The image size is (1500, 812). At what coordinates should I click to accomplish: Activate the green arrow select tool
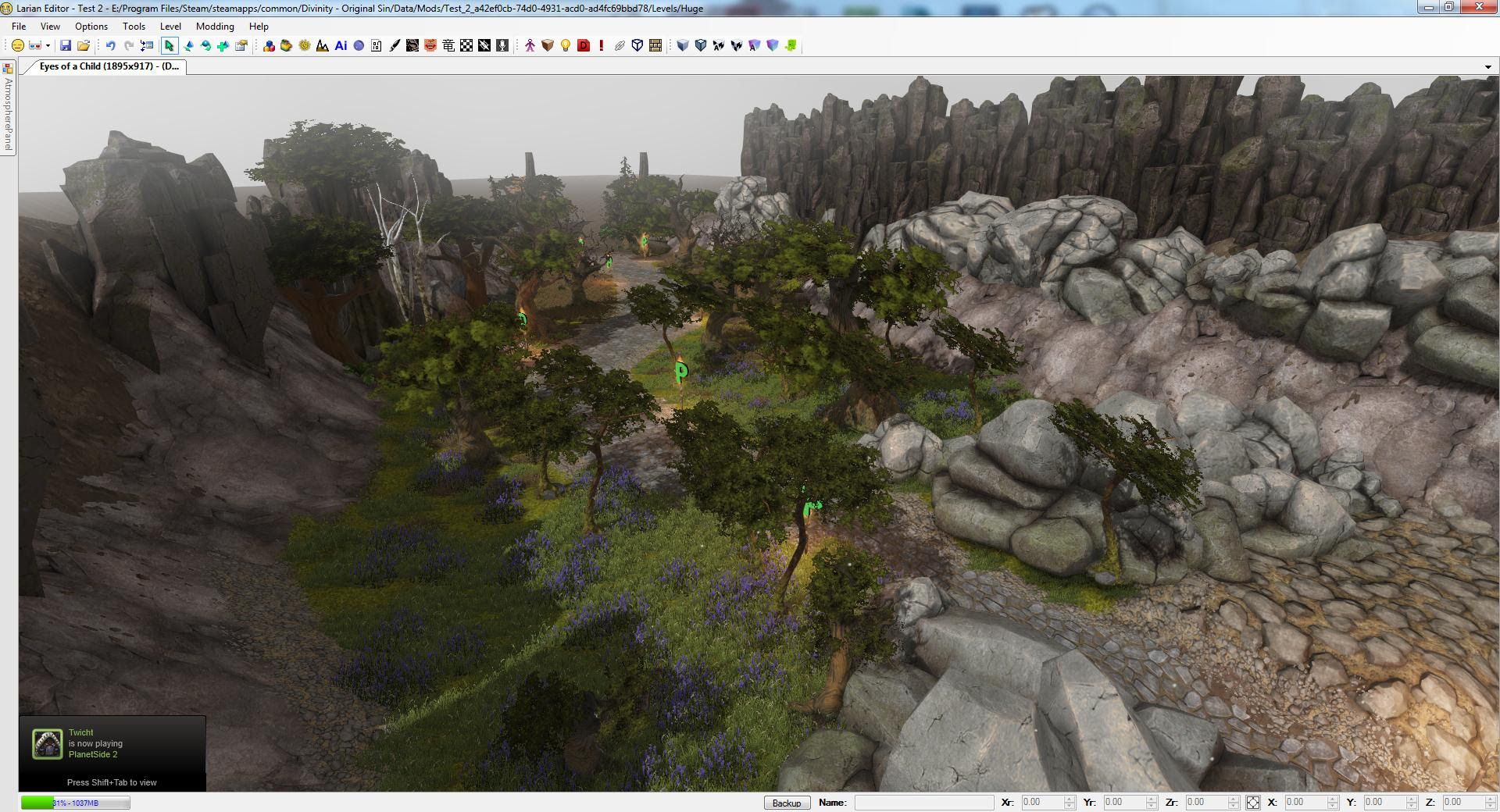pyautogui.click(x=170, y=46)
